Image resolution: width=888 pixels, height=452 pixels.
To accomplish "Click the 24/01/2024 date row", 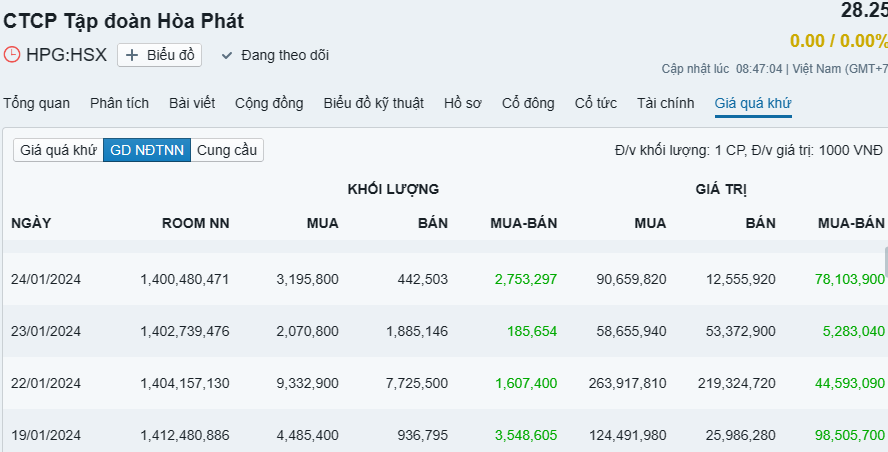I will click(x=46, y=279).
